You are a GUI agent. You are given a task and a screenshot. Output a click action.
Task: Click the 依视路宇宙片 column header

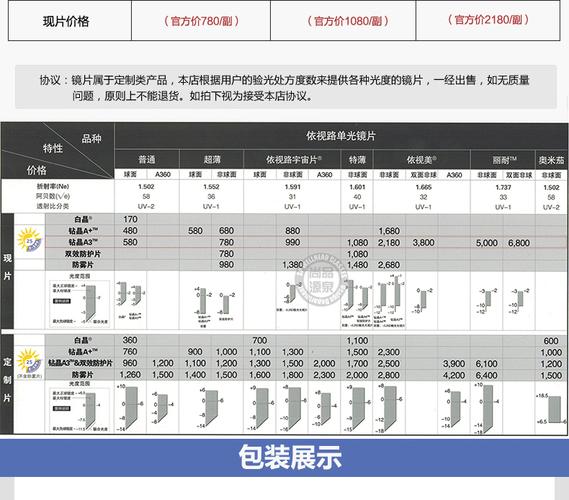point(293,159)
